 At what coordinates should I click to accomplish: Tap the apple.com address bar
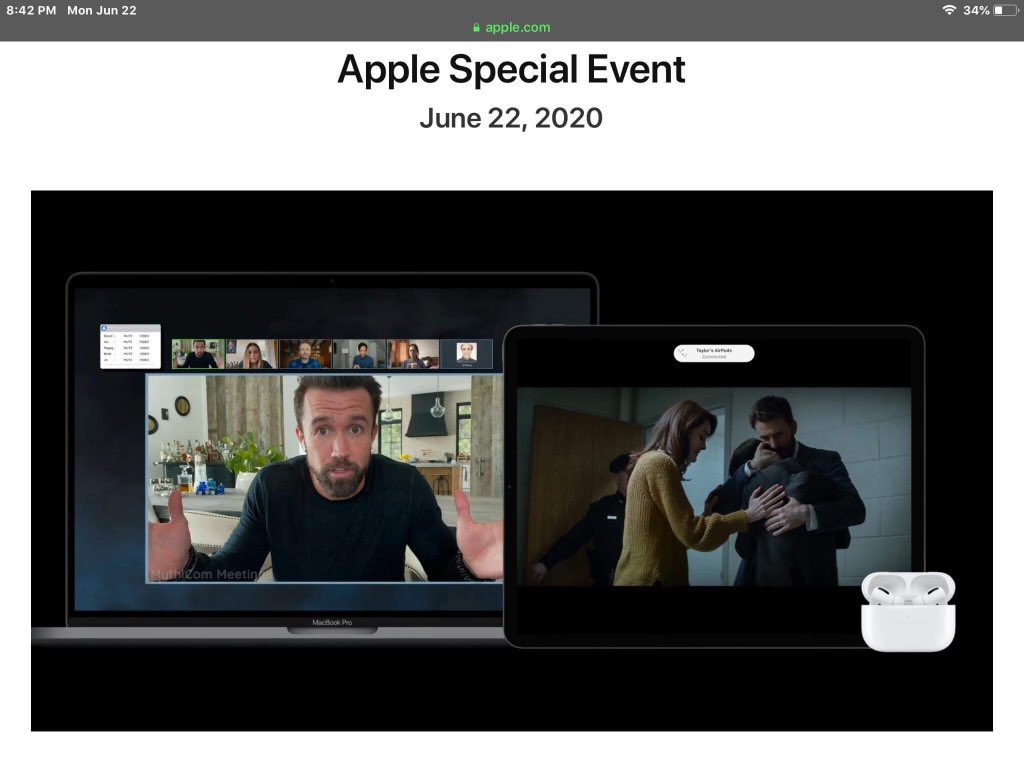(x=511, y=27)
